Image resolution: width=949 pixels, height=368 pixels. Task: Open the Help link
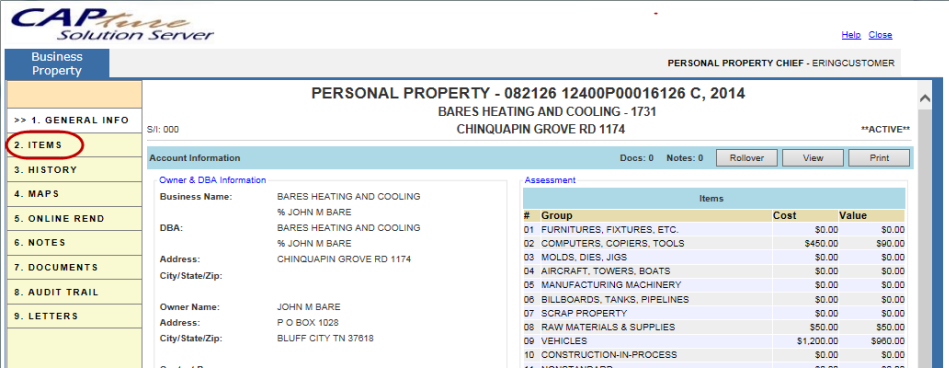coord(851,35)
